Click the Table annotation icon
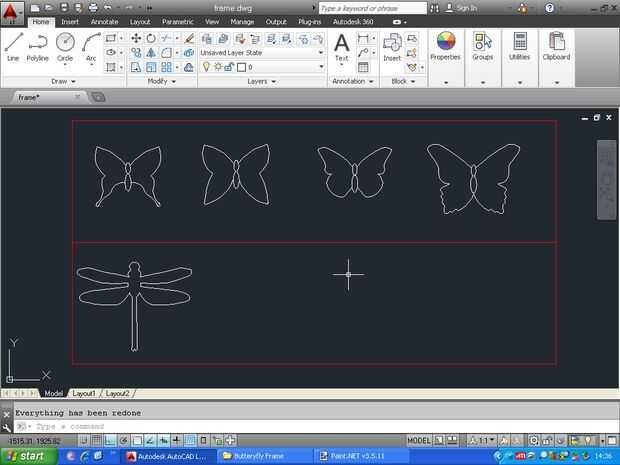This screenshot has height=465, width=620. 363,67
